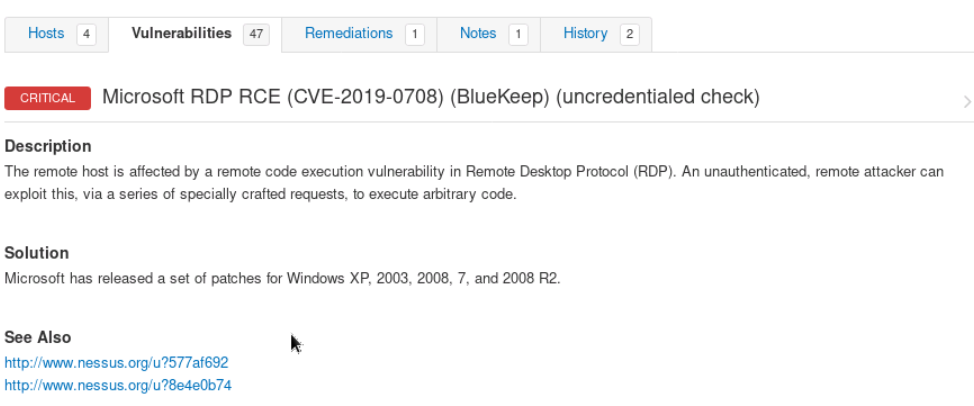Switch to the Remediations tab

348,33
